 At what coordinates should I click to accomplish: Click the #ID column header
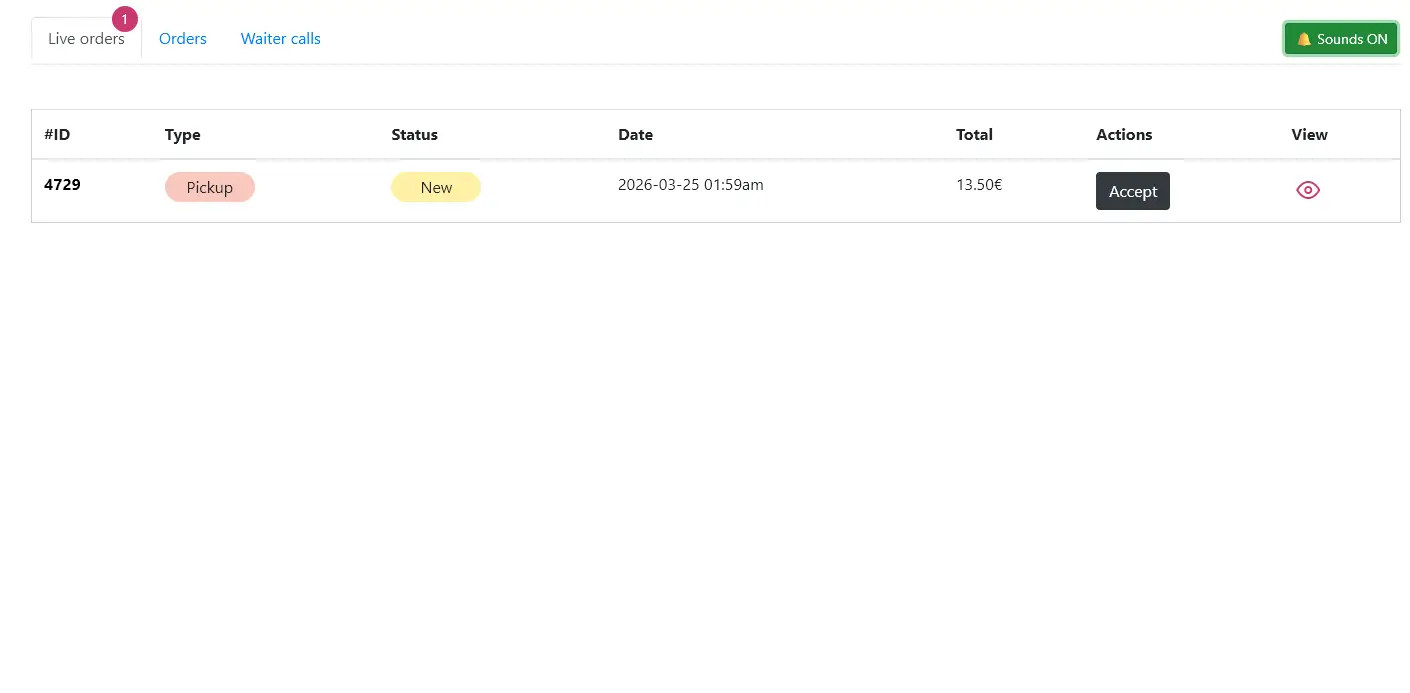tap(57, 134)
